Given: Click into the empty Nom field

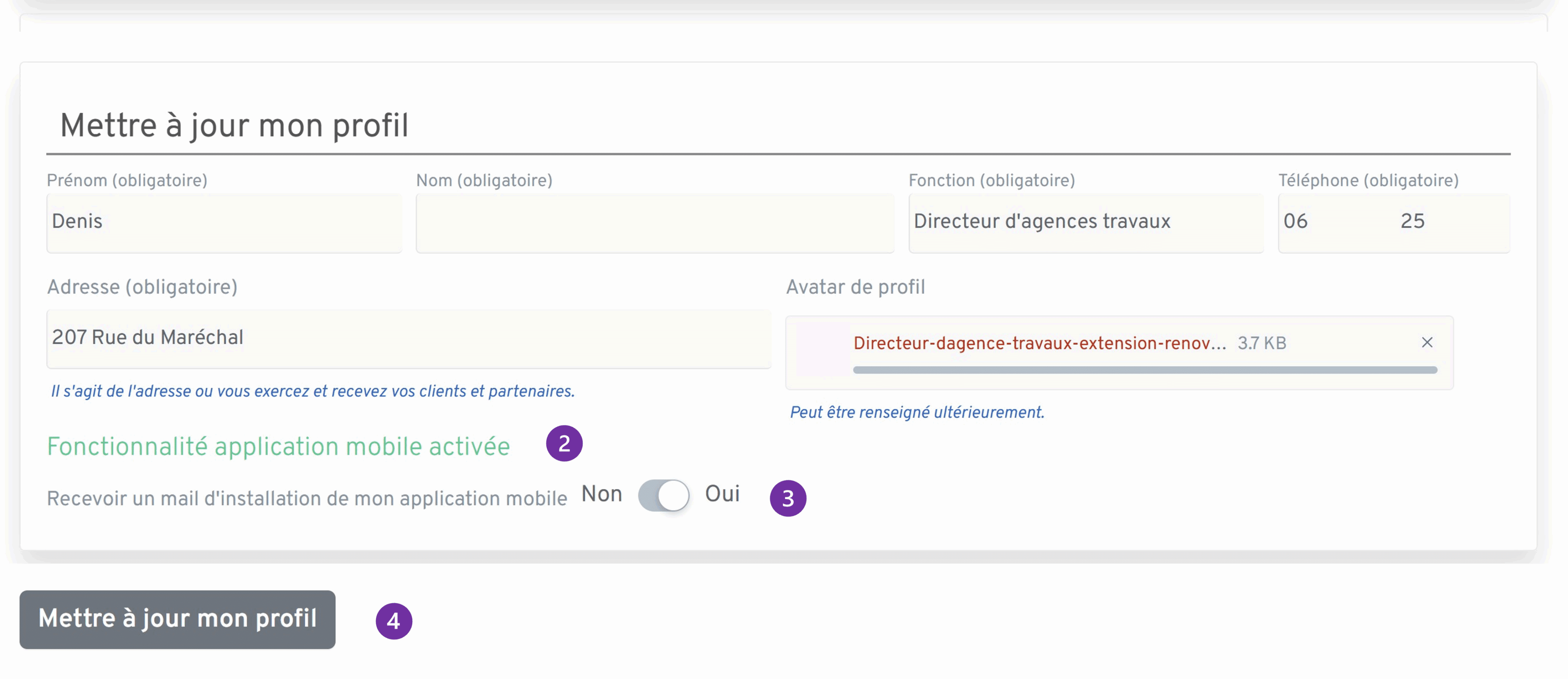Looking at the screenshot, I should click(654, 222).
